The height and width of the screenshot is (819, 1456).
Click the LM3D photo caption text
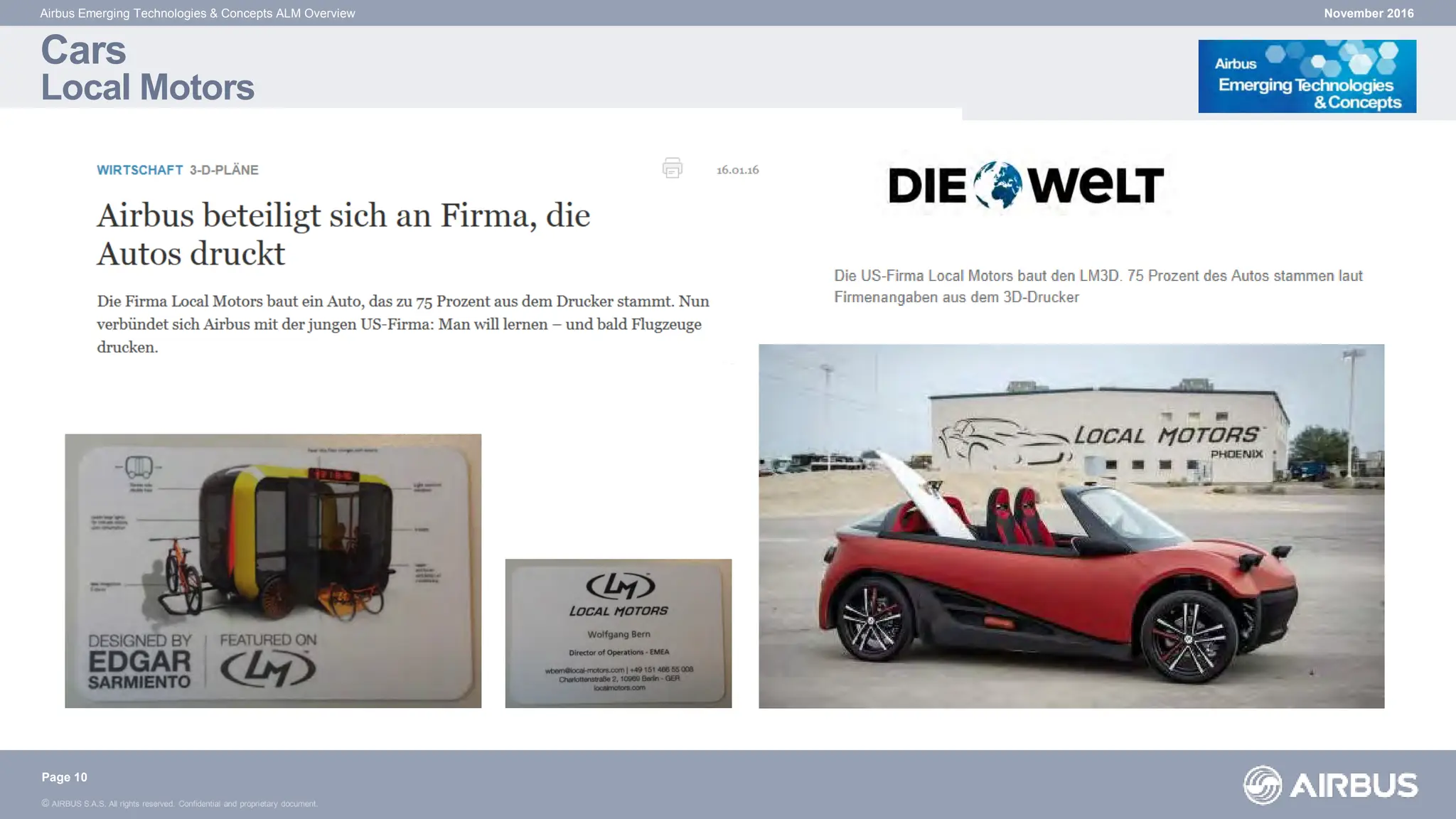pyautogui.click(x=1098, y=287)
